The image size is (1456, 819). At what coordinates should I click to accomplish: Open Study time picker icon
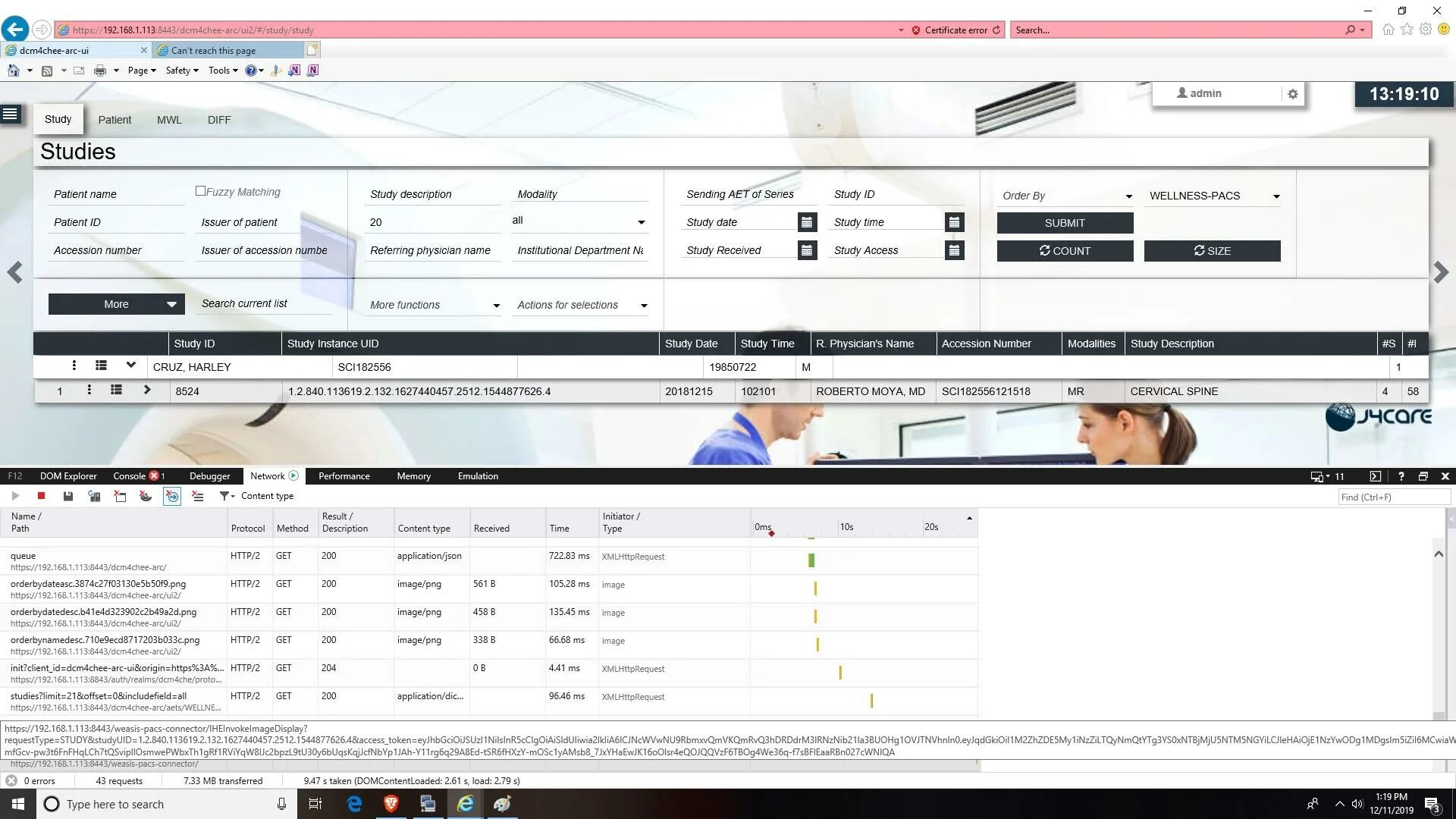(955, 222)
